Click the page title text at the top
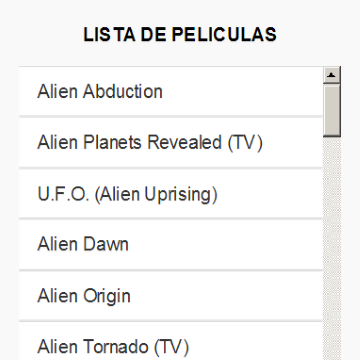360x360 pixels. coord(180,34)
